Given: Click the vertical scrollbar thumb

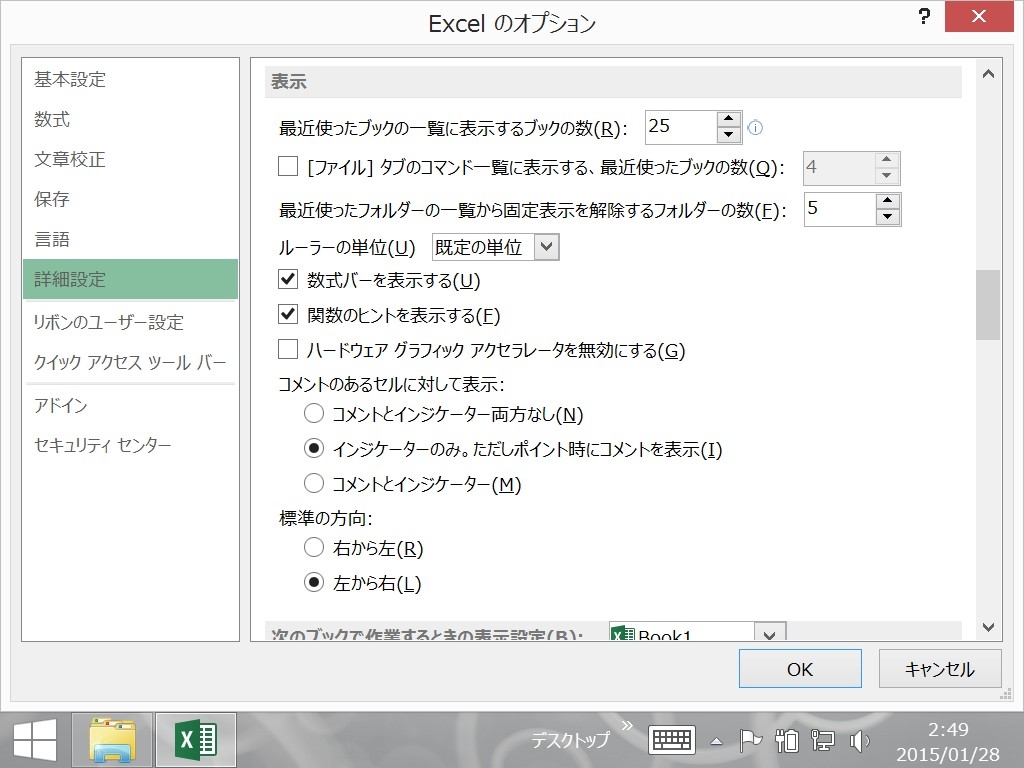Looking at the screenshot, I should coord(988,305).
